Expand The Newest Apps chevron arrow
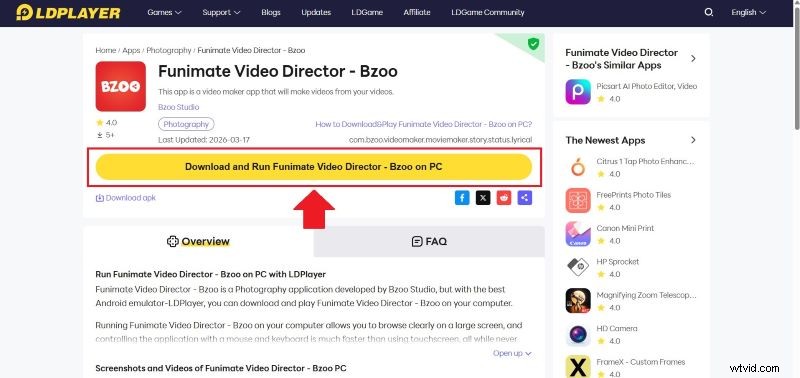Image resolution: width=800 pixels, height=378 pixels. pyautogui.click(x=693, y=140)
